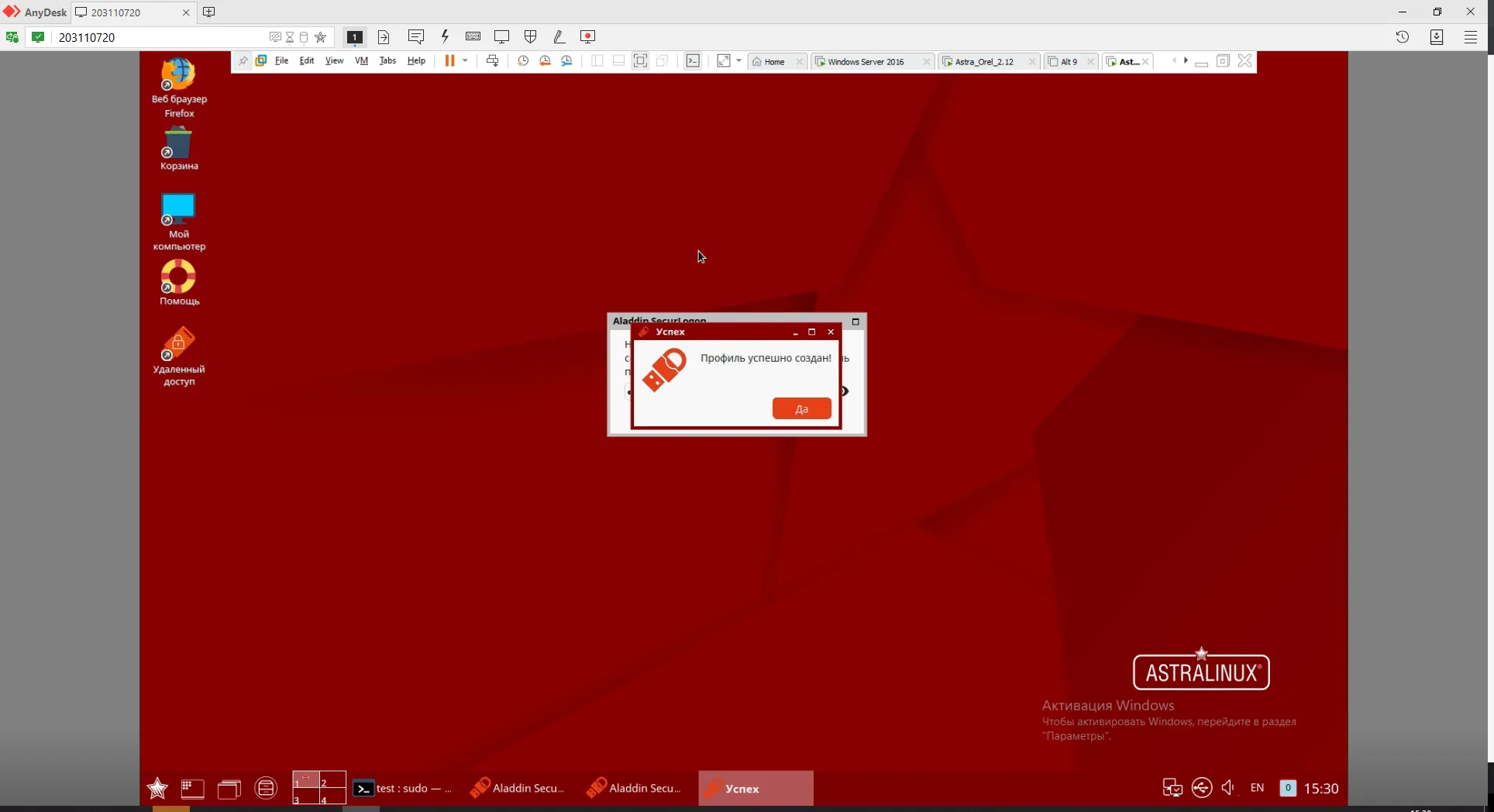This screenshot has height=812, width=1494.
Task: Open Мой компьютер desktop icon
Action: click(179, 222)
